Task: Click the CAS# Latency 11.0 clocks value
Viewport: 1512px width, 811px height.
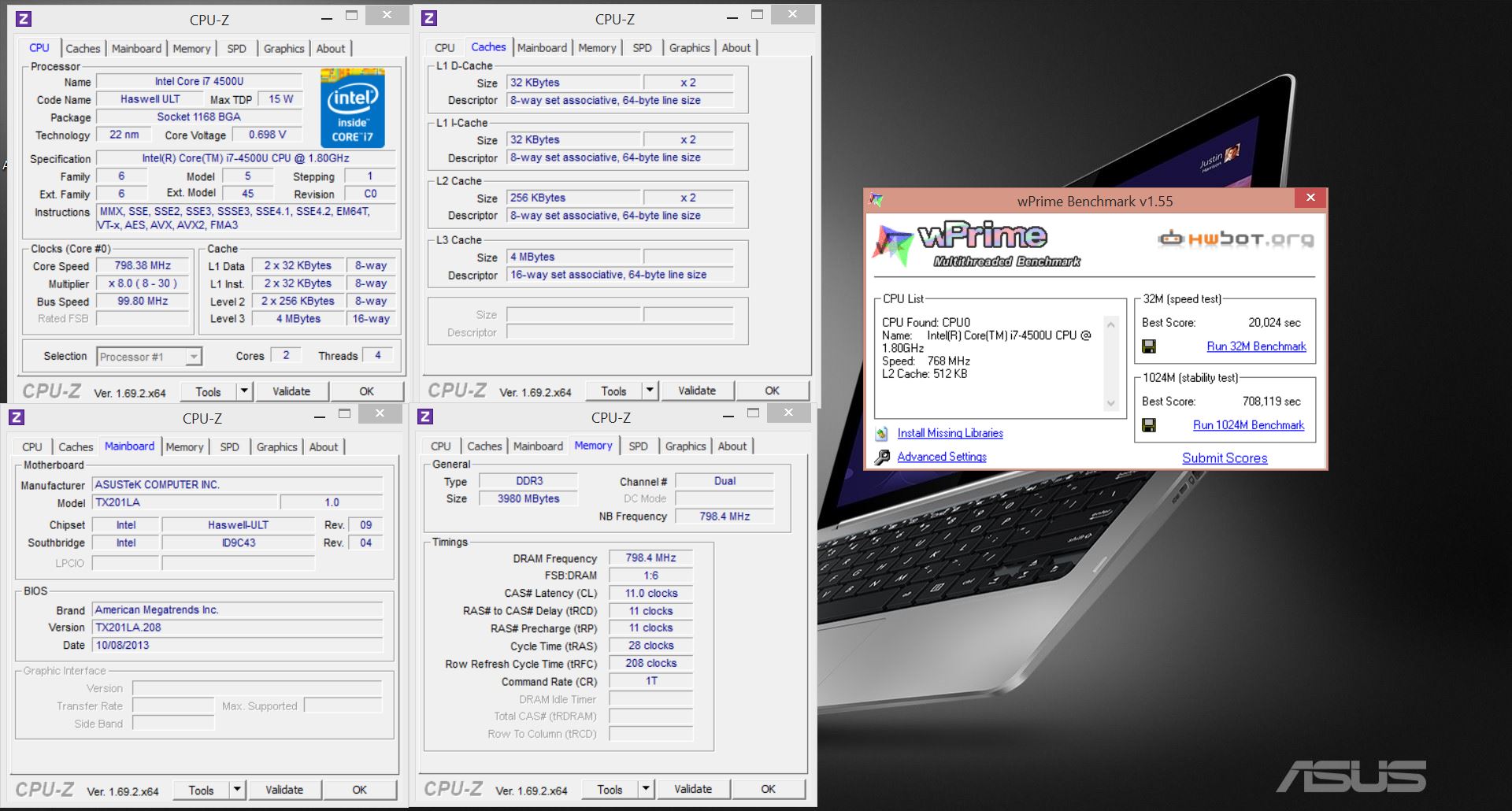Action: pos(650,593)
